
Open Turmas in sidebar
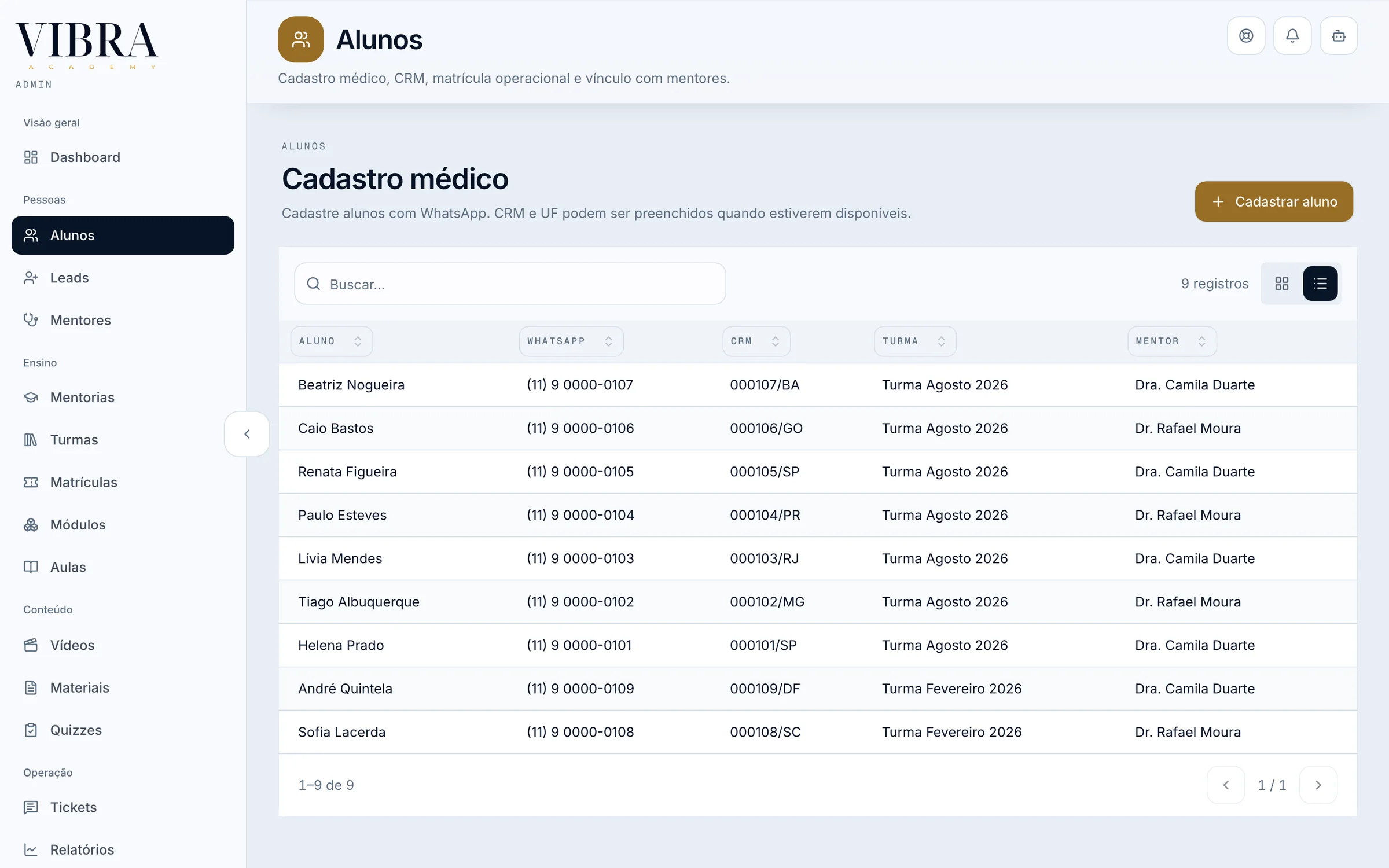click(x=123, y=440)
